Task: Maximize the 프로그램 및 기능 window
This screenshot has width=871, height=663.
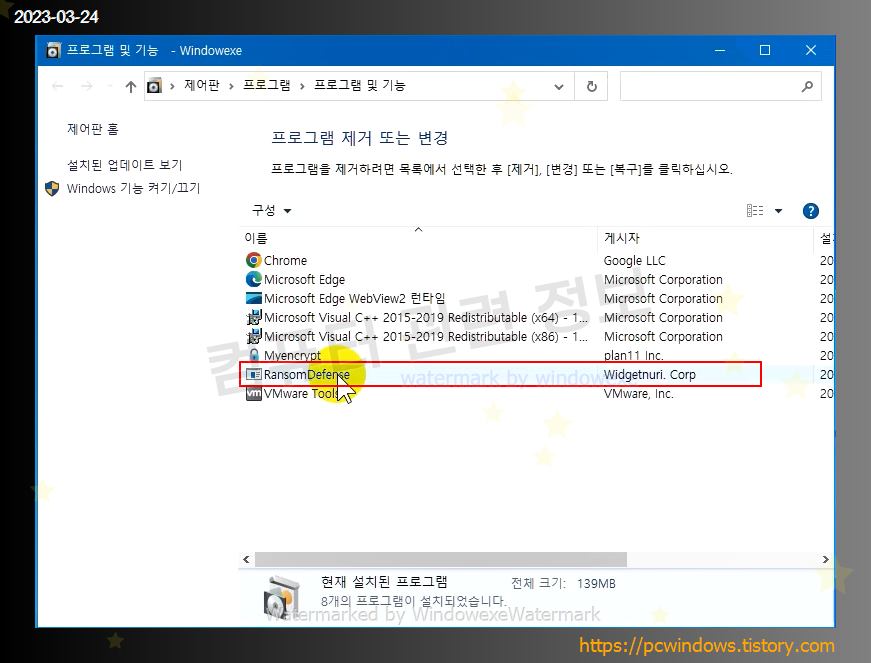Action: coord(765,51)
